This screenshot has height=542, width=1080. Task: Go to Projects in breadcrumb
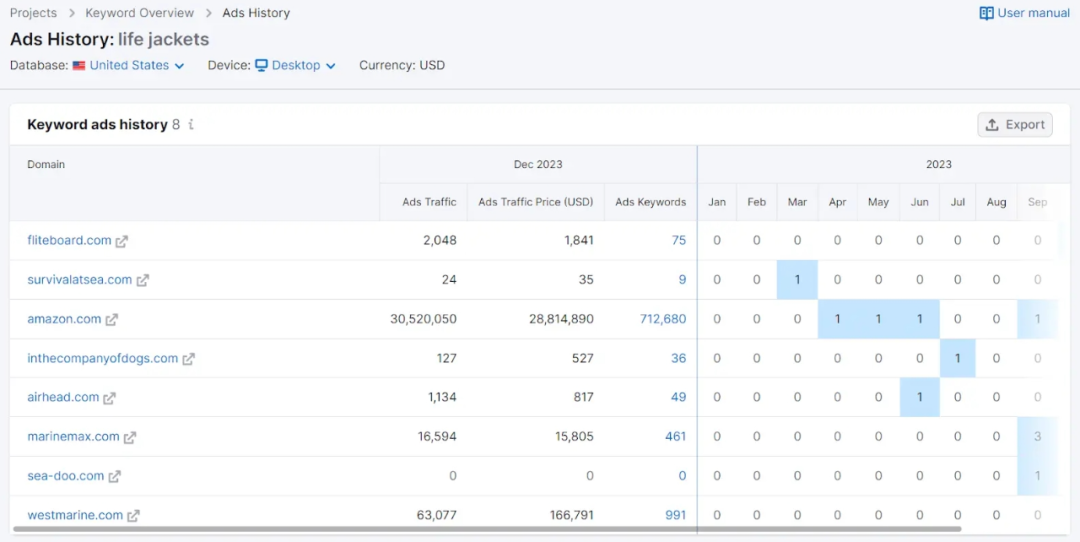(33, 13)
